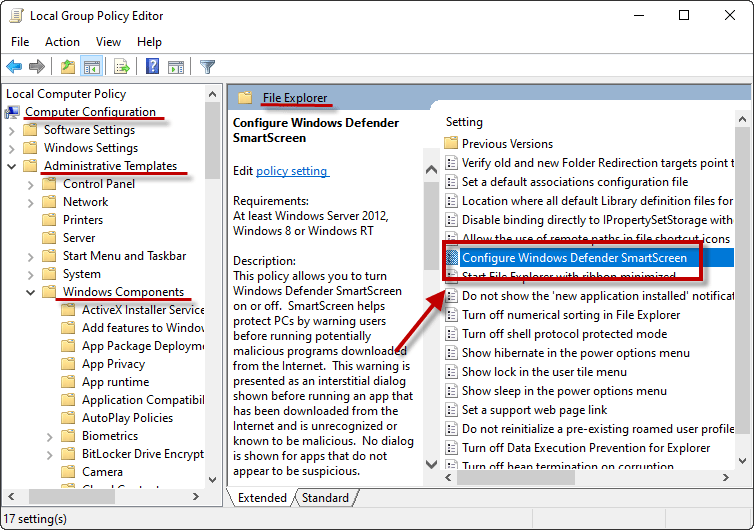The width and height of the screenshot is (754, 530).
Task: Click tree pane vertical scrollbar down arrow
Action: pos(212,480)
